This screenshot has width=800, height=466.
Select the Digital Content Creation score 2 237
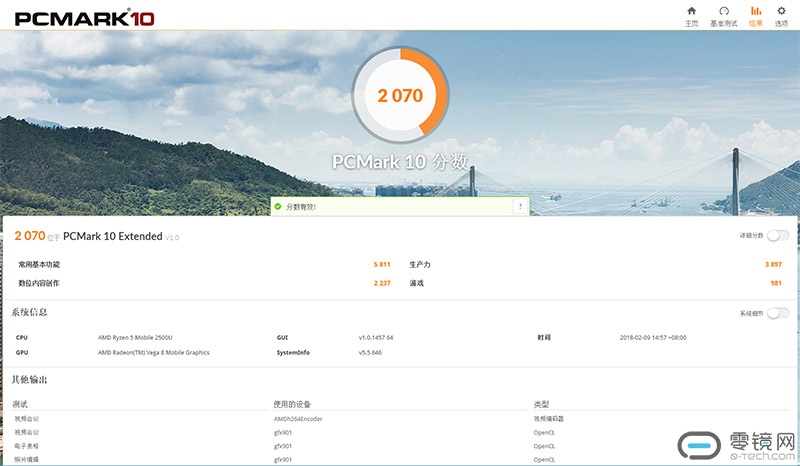pyautogui.click(x=382, y=283)
